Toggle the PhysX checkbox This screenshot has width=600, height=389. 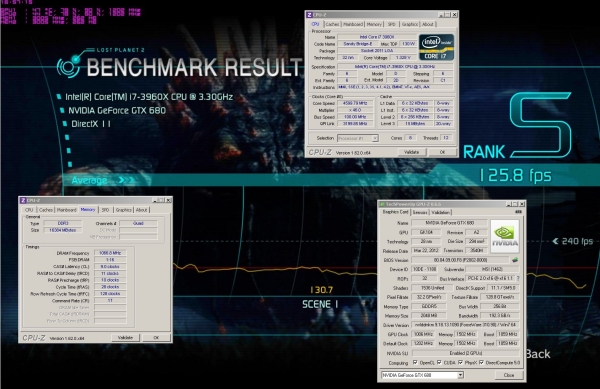460,363
